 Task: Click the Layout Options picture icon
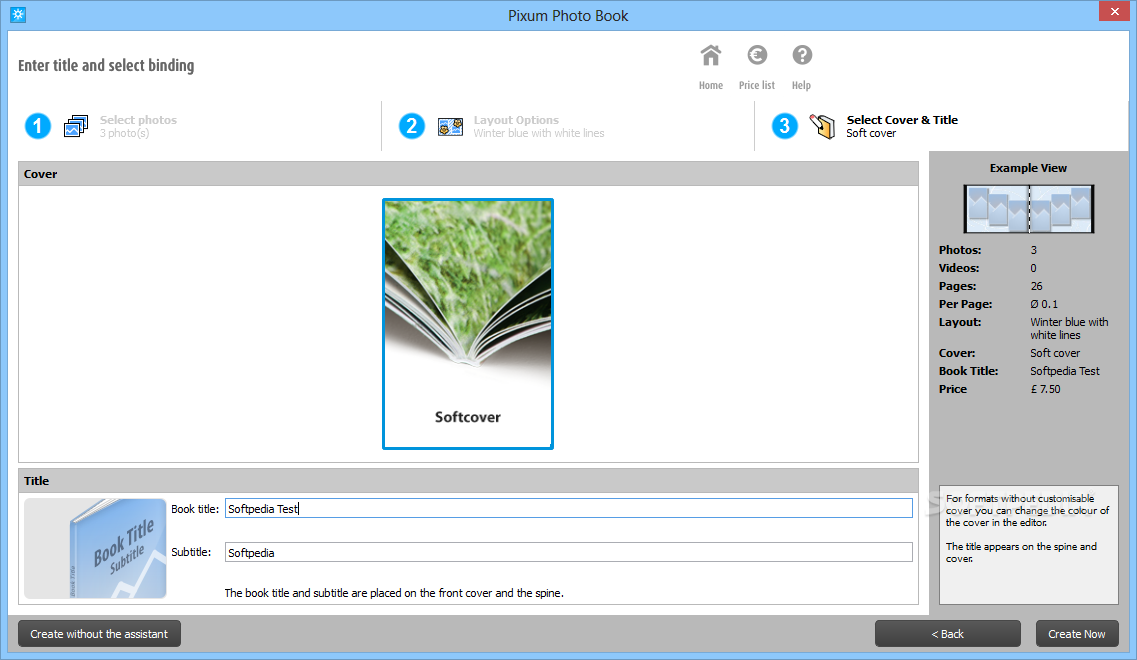[x=450, y=127]
